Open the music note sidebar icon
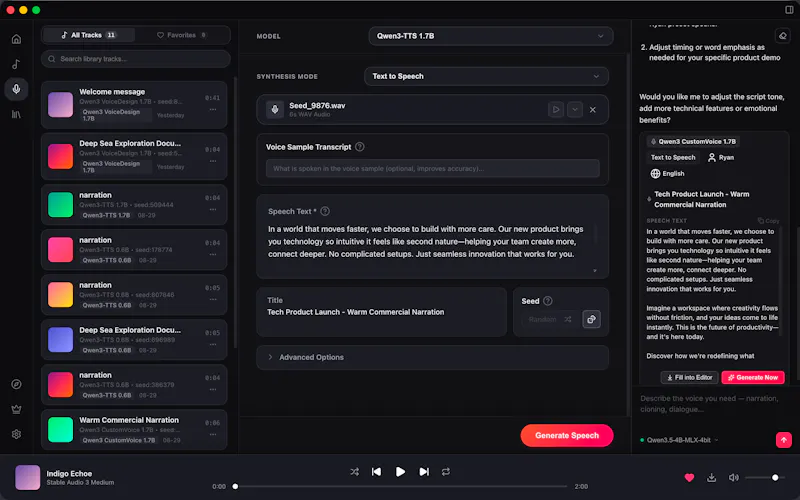 (16, 64)
